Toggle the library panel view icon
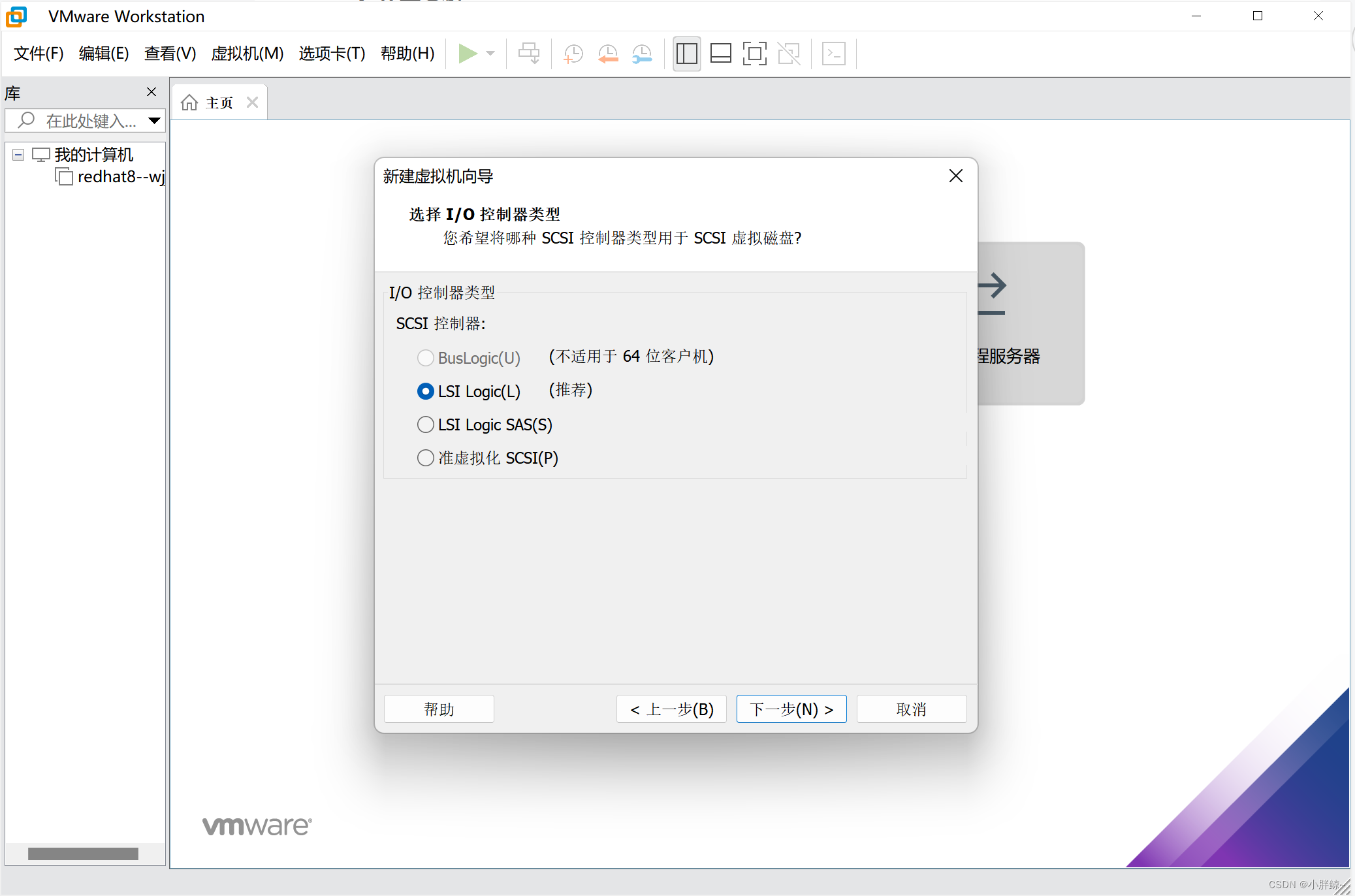 (687, 54)
